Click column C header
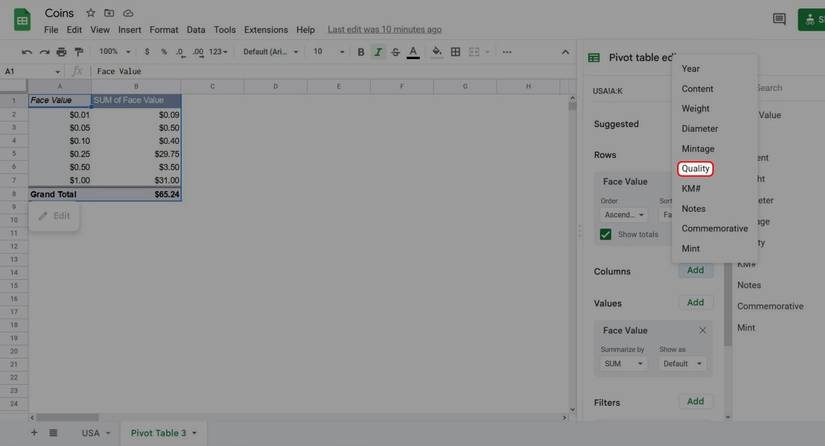 (212, 86)
